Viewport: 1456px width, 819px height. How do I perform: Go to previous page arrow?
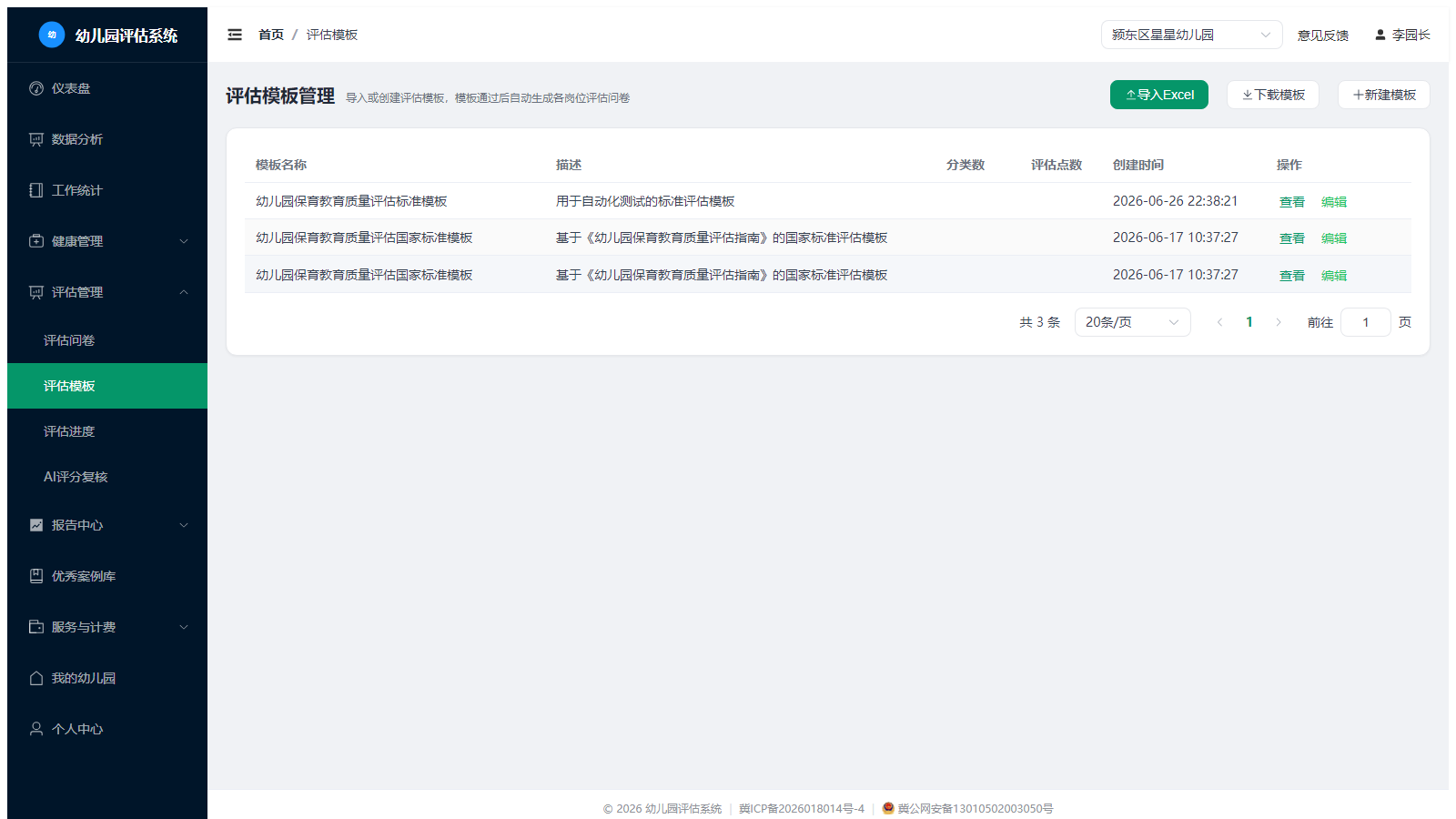[1220, 322]
